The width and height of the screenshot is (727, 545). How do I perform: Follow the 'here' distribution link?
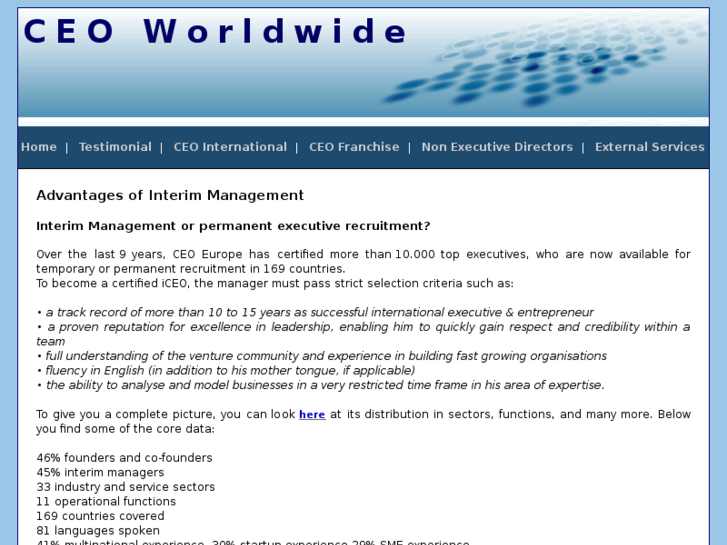[312, 414]
